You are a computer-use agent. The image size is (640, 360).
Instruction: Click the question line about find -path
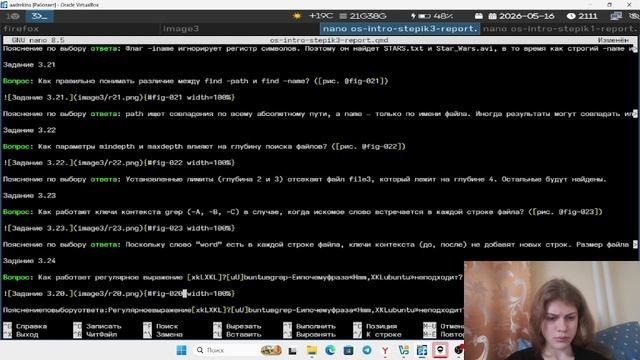pyautogui.click(x=196, y=81)
